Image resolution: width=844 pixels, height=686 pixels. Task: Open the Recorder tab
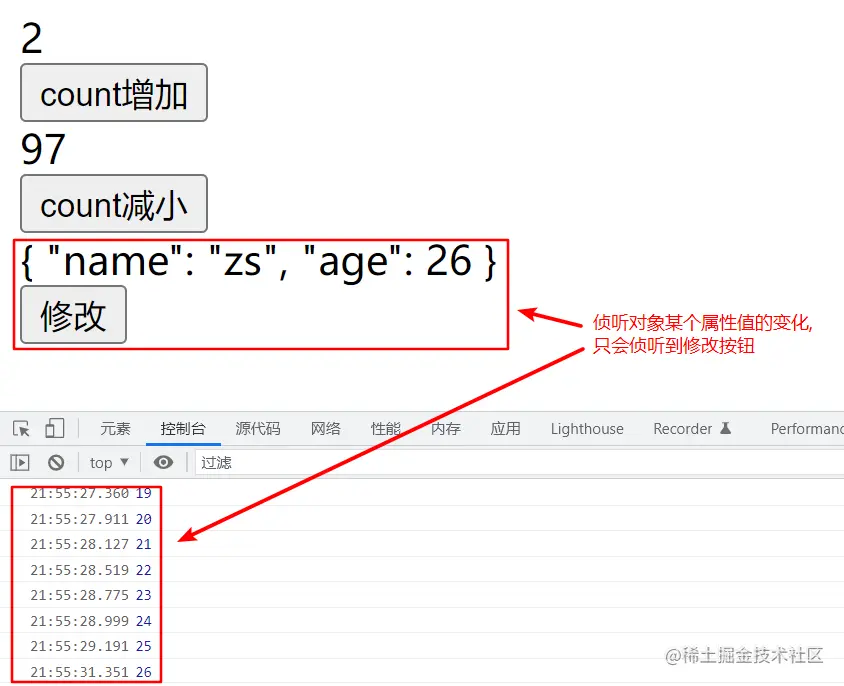tap(692, 429)
